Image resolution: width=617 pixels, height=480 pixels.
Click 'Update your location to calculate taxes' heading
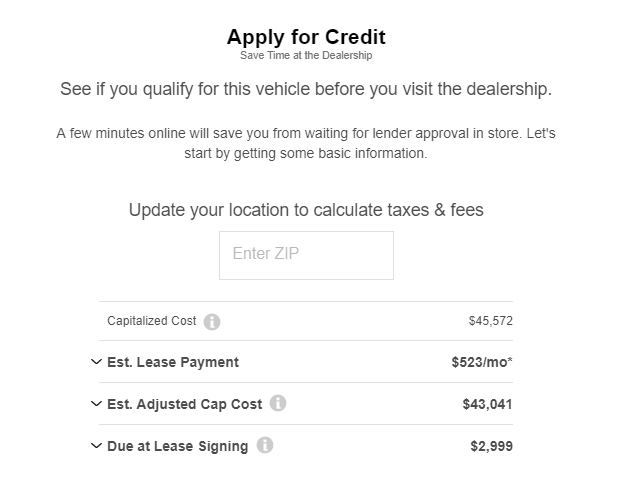click(306, 210)
